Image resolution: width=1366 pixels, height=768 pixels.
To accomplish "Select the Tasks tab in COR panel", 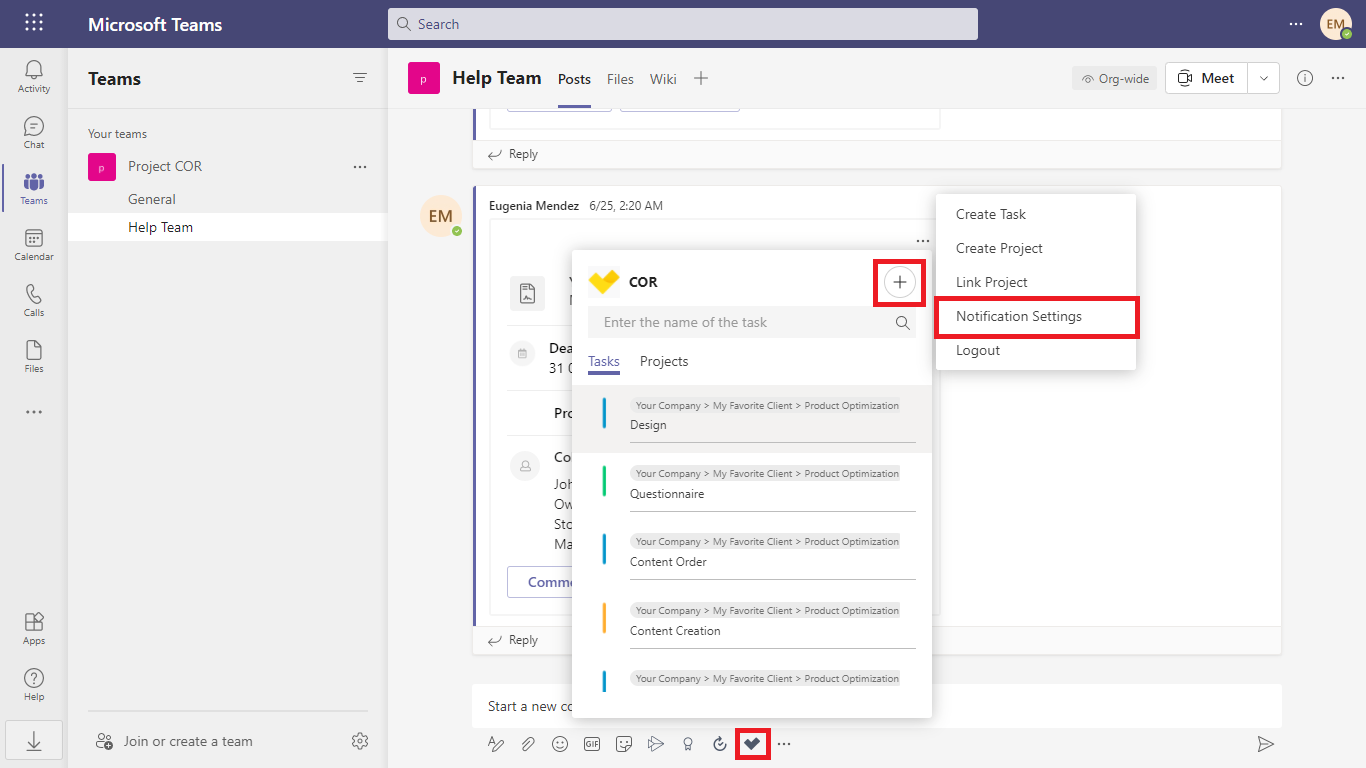I will coord(604,362).
